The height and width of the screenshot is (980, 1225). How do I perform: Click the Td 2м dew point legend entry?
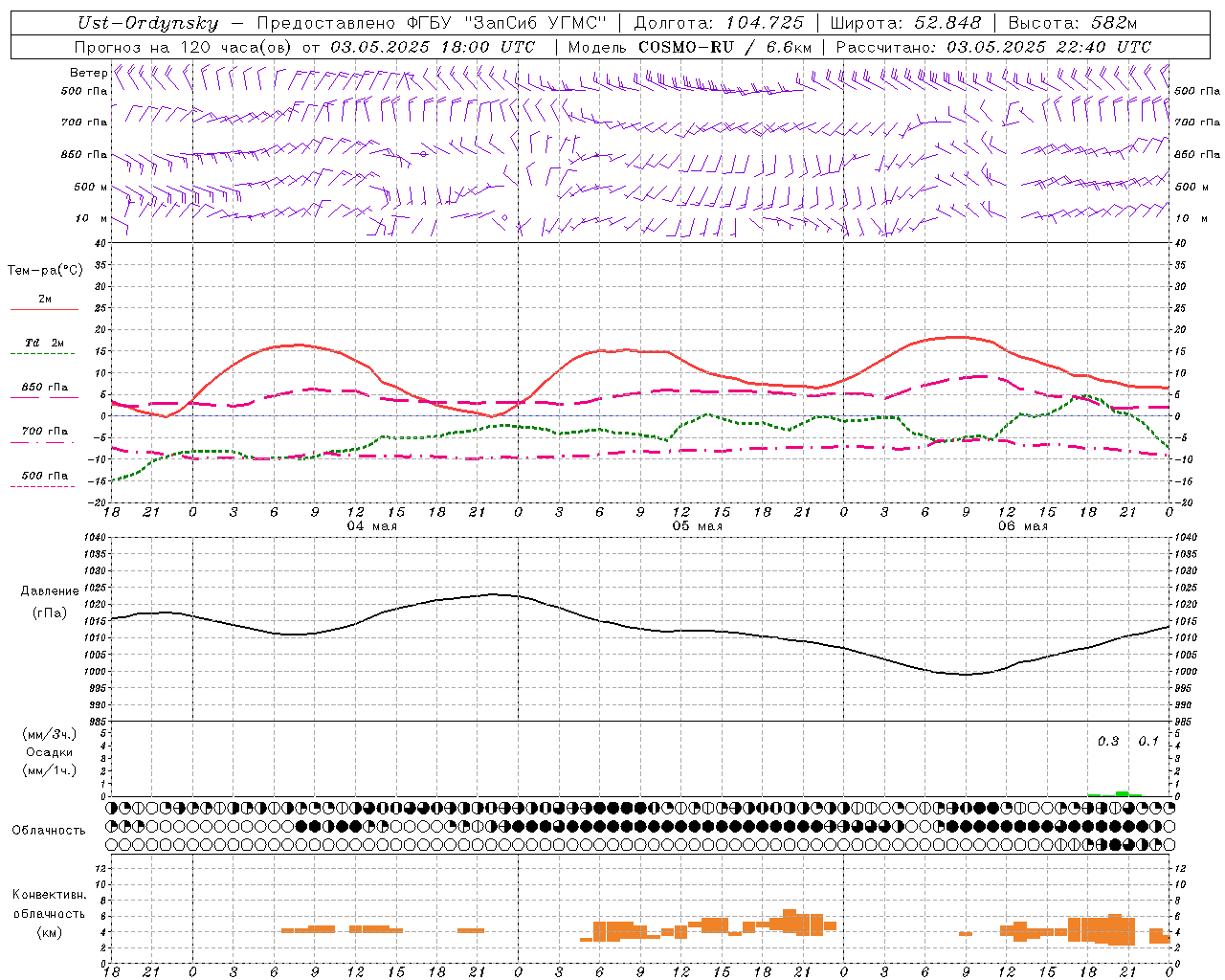tap(45, 343)
